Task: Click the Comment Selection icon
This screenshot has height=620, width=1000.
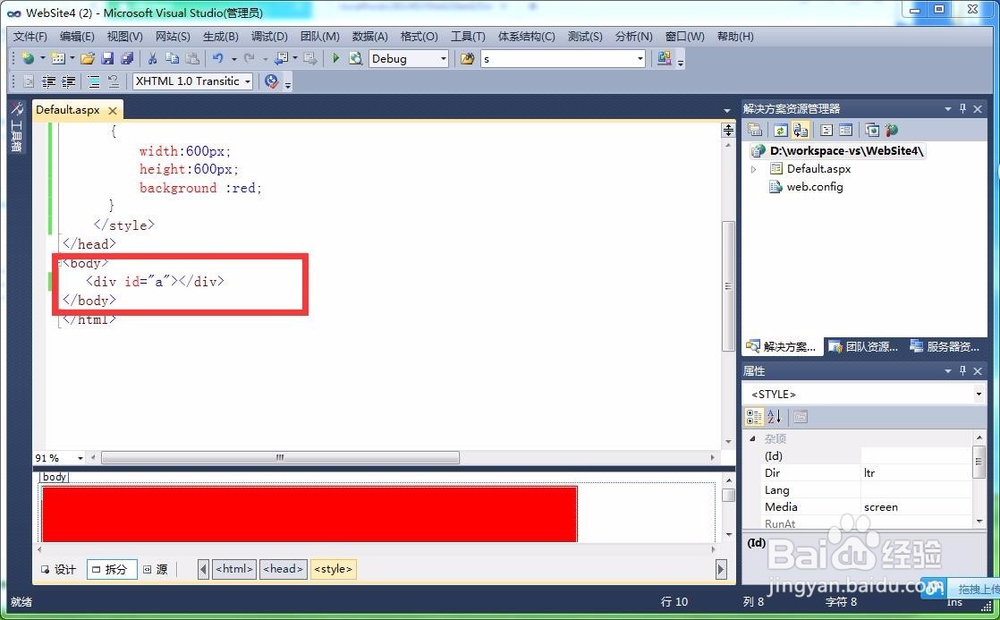Action: click(x=94, y=82)
